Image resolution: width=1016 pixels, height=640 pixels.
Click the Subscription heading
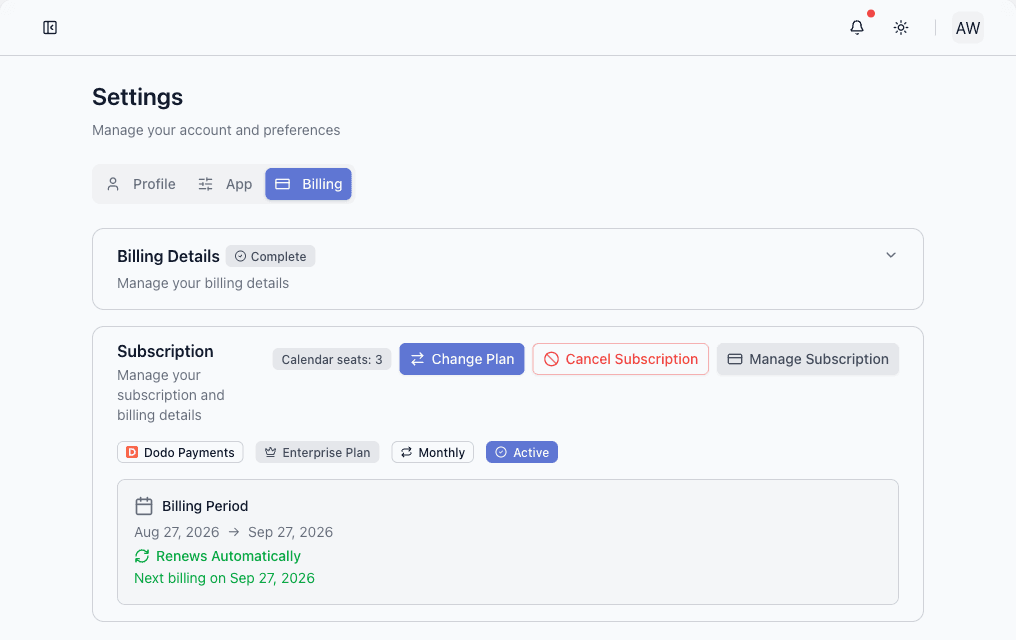point(165,351)
